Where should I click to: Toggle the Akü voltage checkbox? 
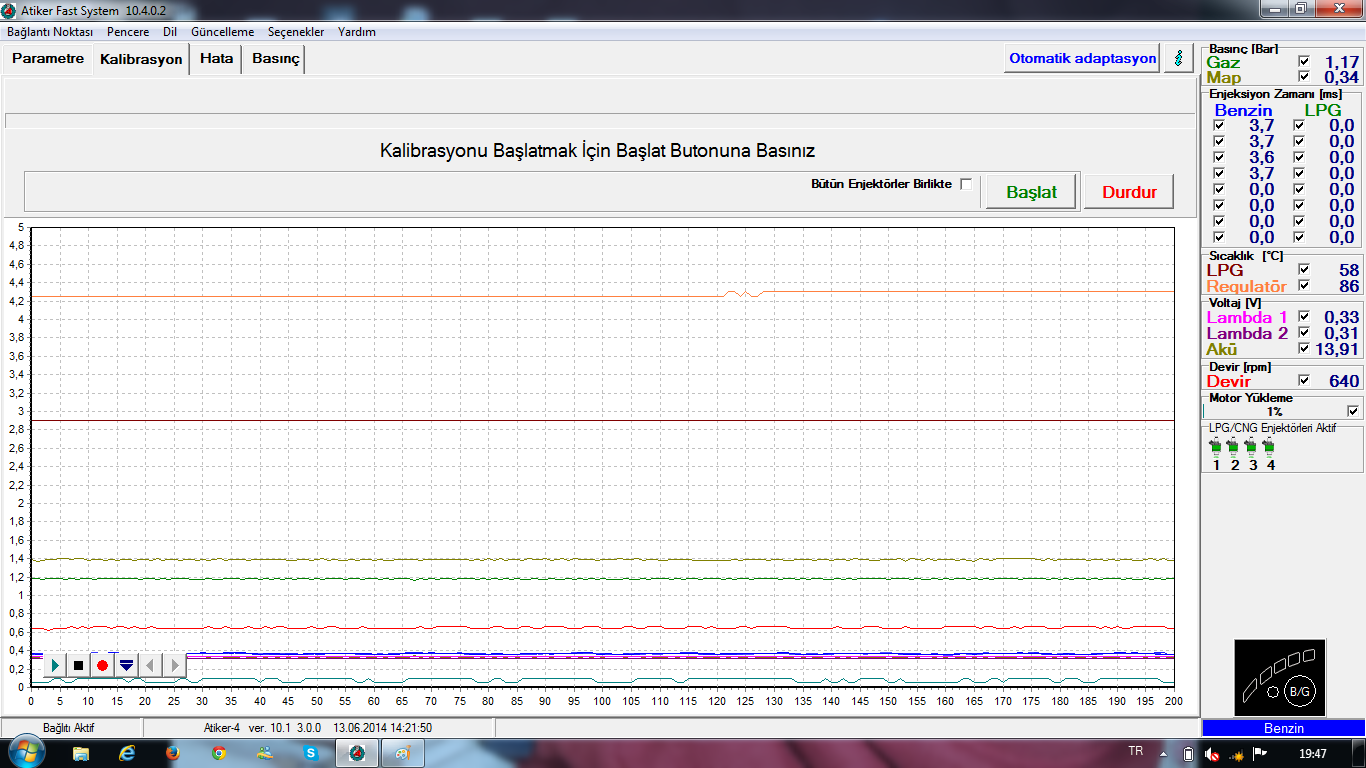click(x=1303, y=349)
